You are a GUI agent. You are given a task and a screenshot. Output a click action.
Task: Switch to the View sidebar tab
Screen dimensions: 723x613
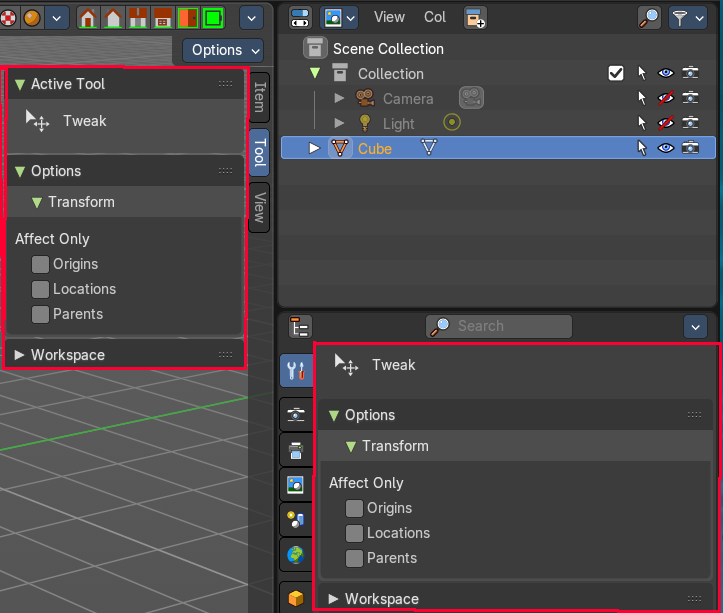(260, 208)
